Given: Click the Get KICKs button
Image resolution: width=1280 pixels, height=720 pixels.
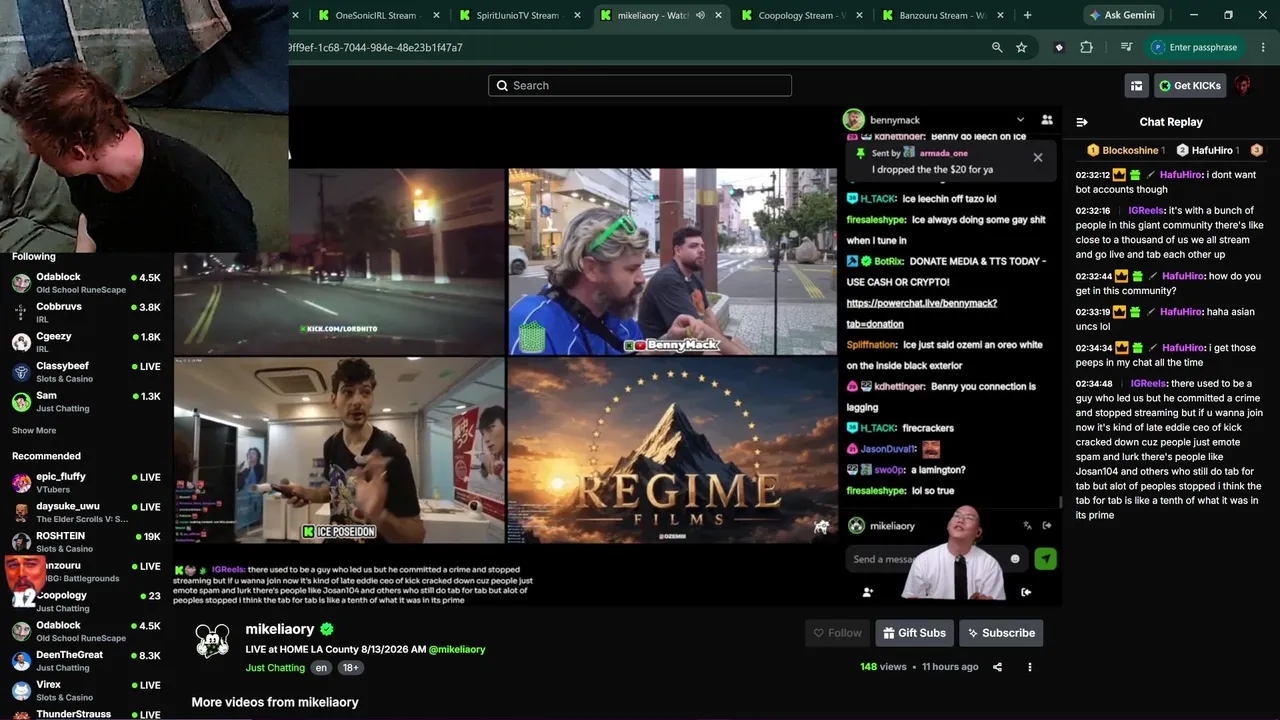Looking at the screenshot, I should point(1190,86).
